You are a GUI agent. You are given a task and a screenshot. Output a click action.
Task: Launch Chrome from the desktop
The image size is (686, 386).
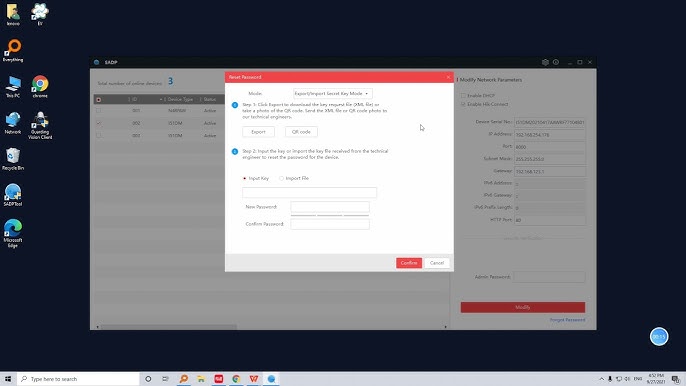tap(40, 86)
